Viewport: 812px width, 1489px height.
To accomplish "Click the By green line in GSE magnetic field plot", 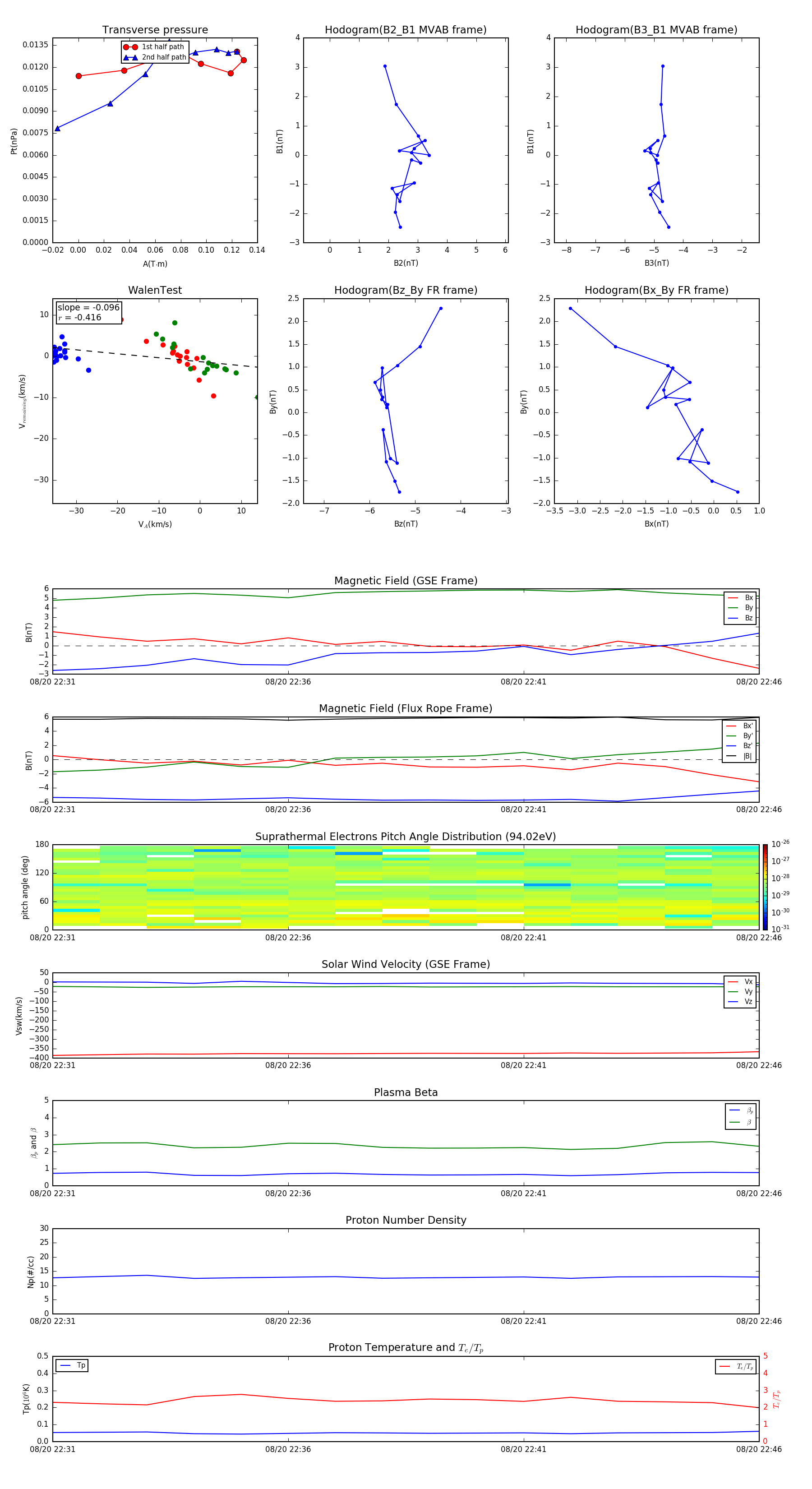I will pyautogui.click(x=405, y=591).
